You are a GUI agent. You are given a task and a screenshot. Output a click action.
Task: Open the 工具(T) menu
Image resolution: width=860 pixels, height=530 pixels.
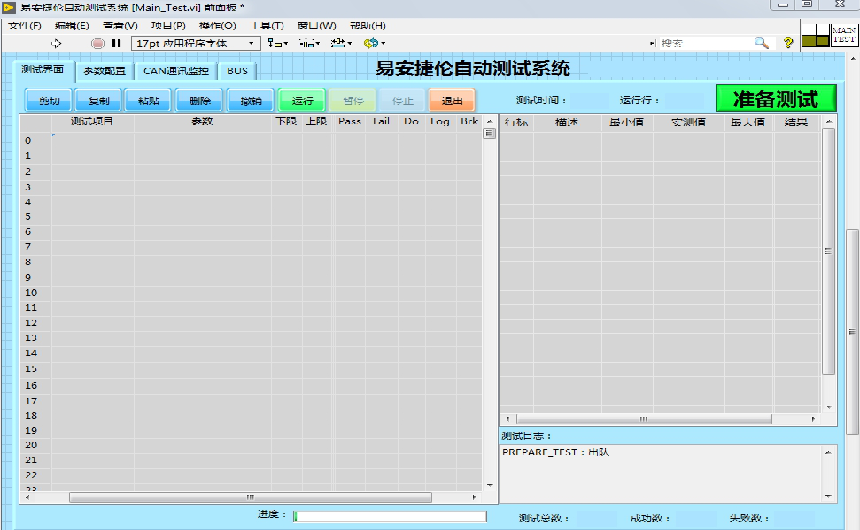click(x=268, y=26)
